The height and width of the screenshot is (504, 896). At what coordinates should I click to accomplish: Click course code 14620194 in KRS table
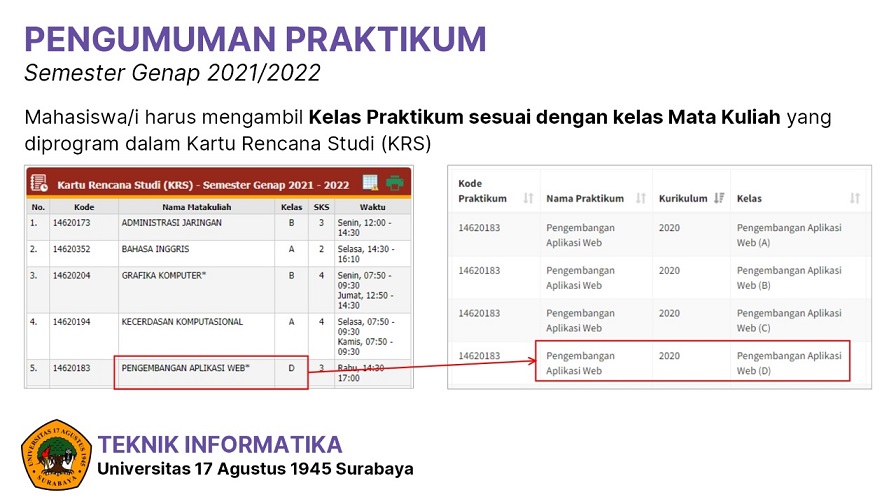click(71, 322)
